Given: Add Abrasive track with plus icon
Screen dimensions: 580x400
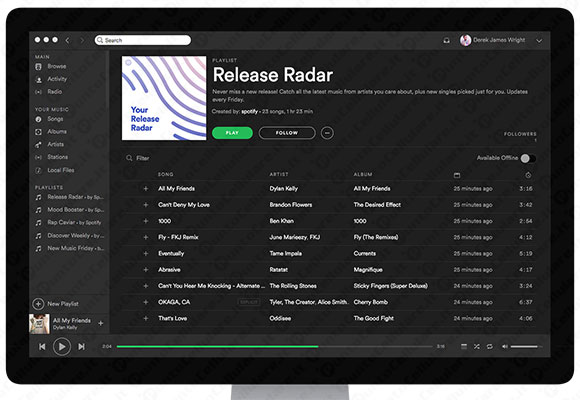Looking at the screenshot, I should 146,270.
